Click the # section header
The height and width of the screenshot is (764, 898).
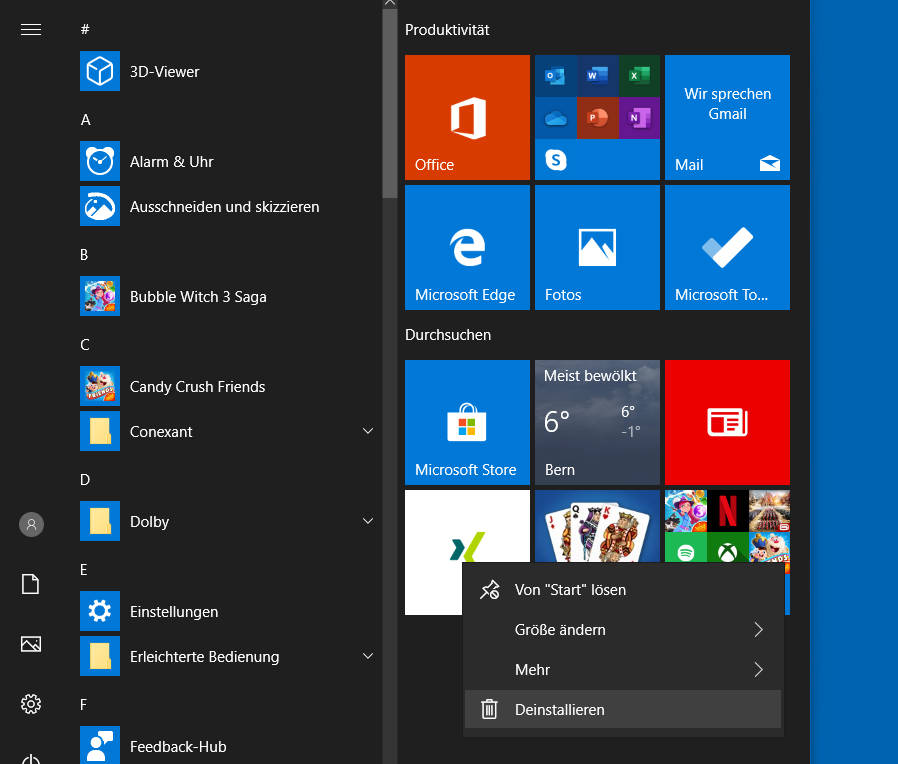85,29
